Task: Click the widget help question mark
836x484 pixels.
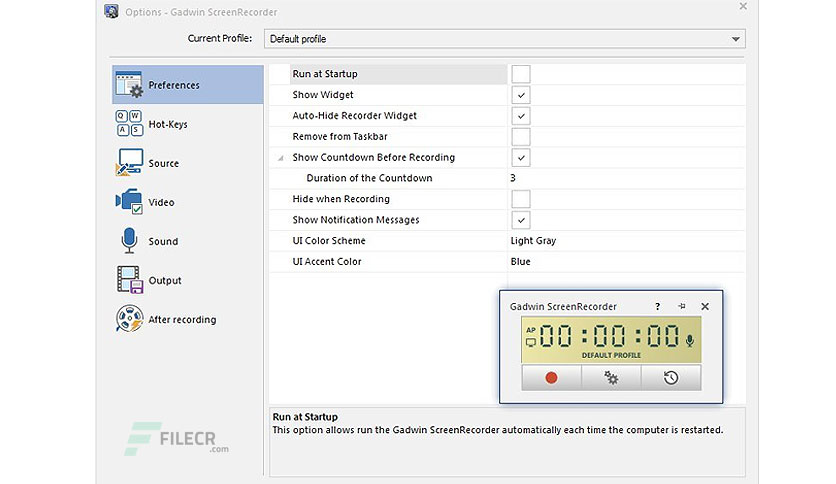Action: tap(657, 306)
